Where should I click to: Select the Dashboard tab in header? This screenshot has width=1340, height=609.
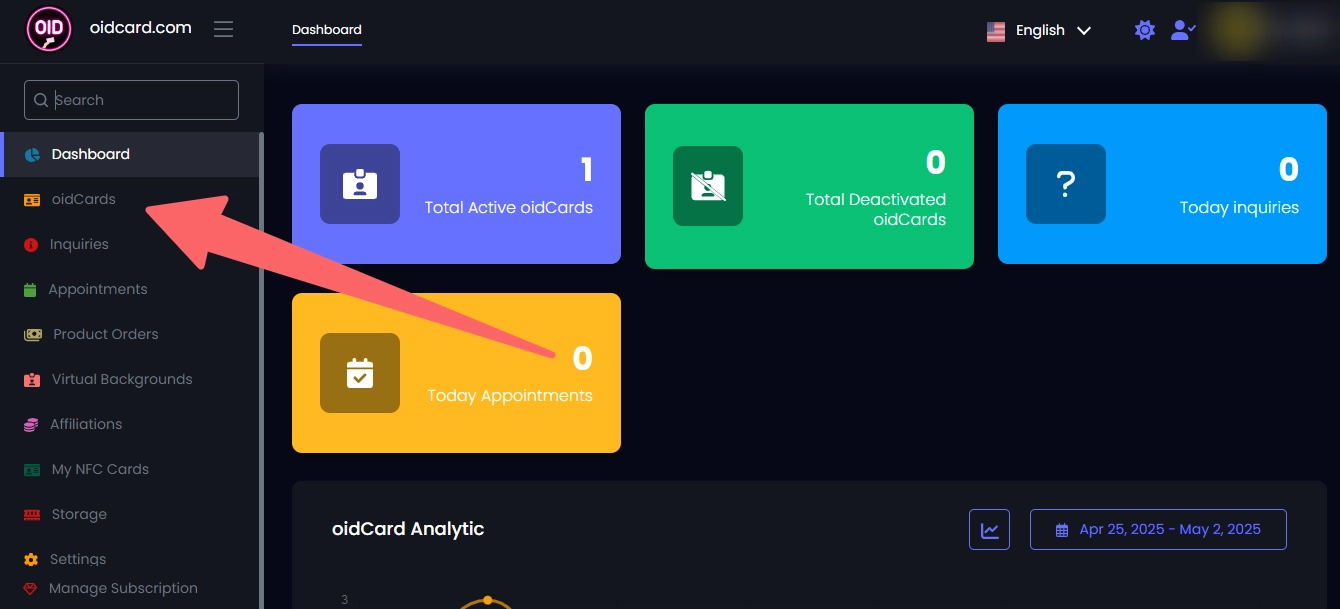[x=327, y=30]
